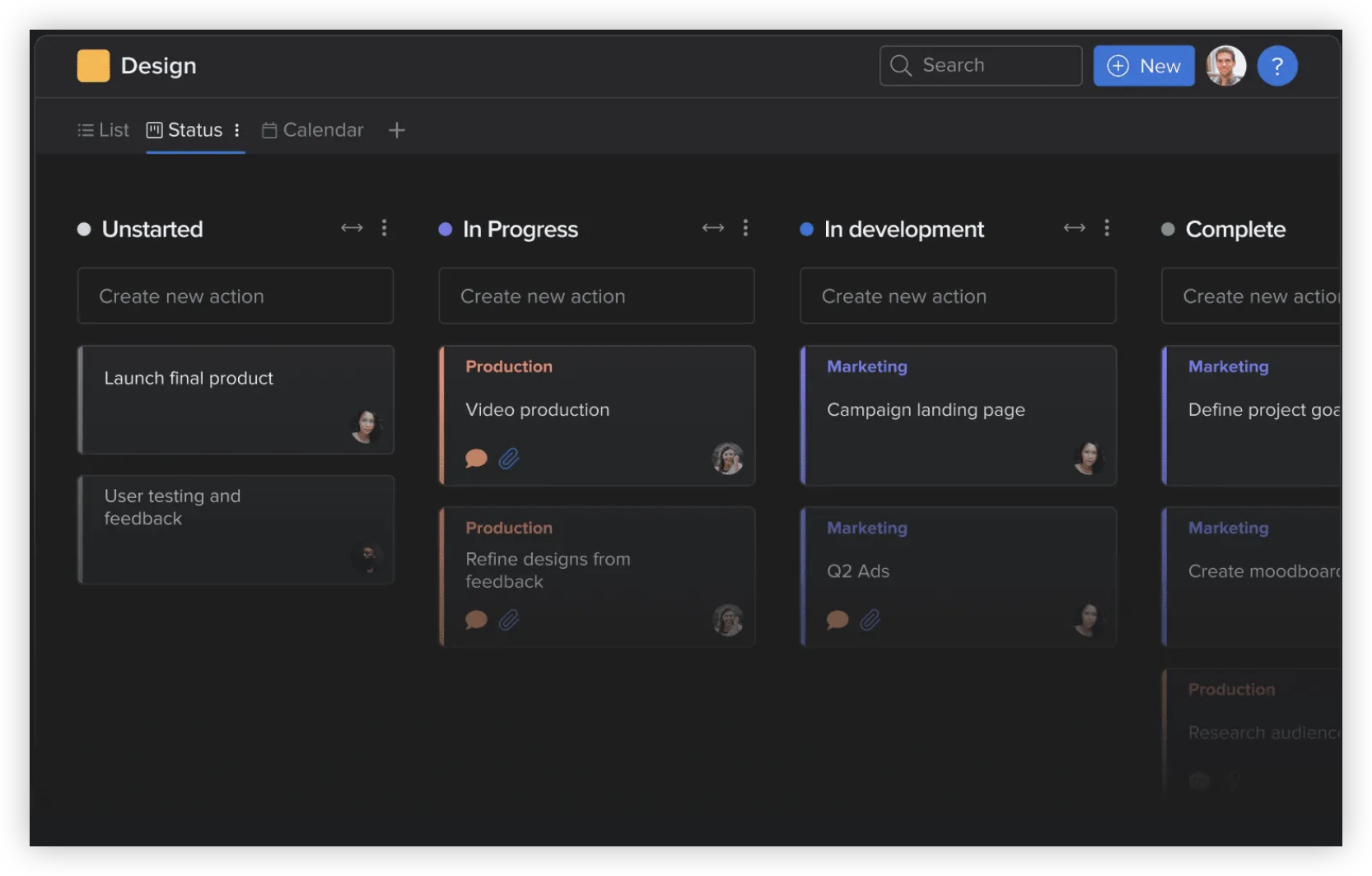Image resolution: width=1372 pixels, height=876 pixels.
Task: Click the attachment paperclip on Video production card
Action: tap(509, 459)
